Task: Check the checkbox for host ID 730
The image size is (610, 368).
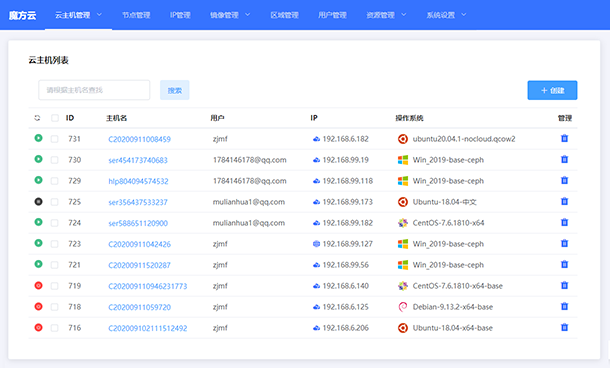Action: pos(54,160)
